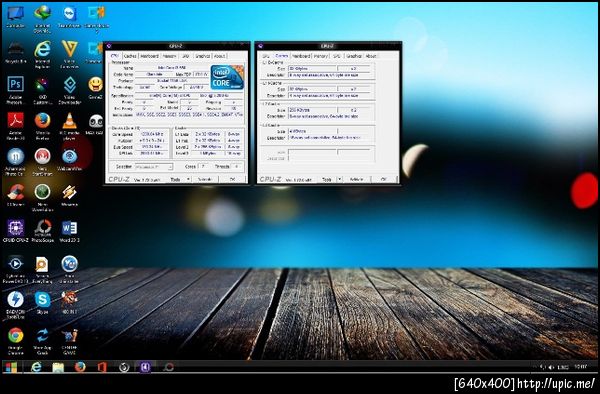Open the Freemake Video Converter shortcut
The width and height of the screenshot is (600, 394).
69,54
